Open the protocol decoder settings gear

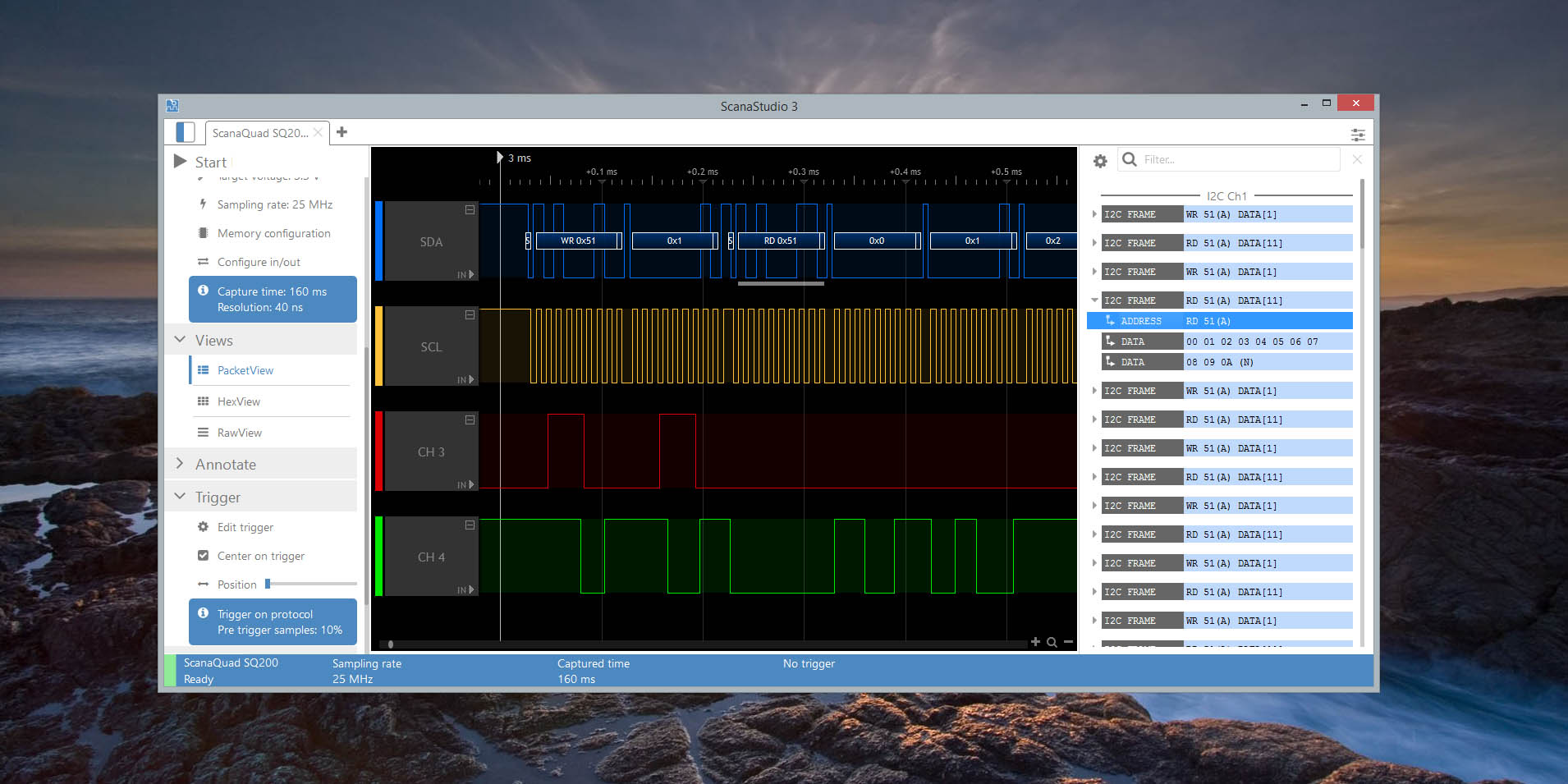(1100, 161)
